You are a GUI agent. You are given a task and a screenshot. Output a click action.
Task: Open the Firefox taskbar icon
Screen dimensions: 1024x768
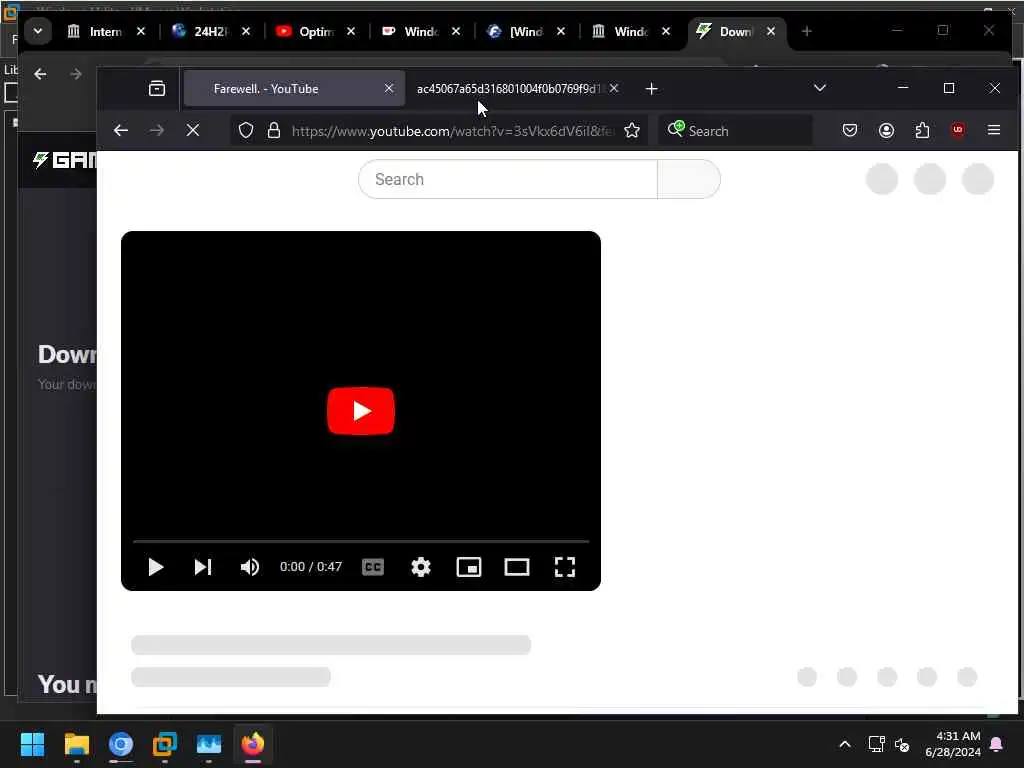click(x=253, y=744)
